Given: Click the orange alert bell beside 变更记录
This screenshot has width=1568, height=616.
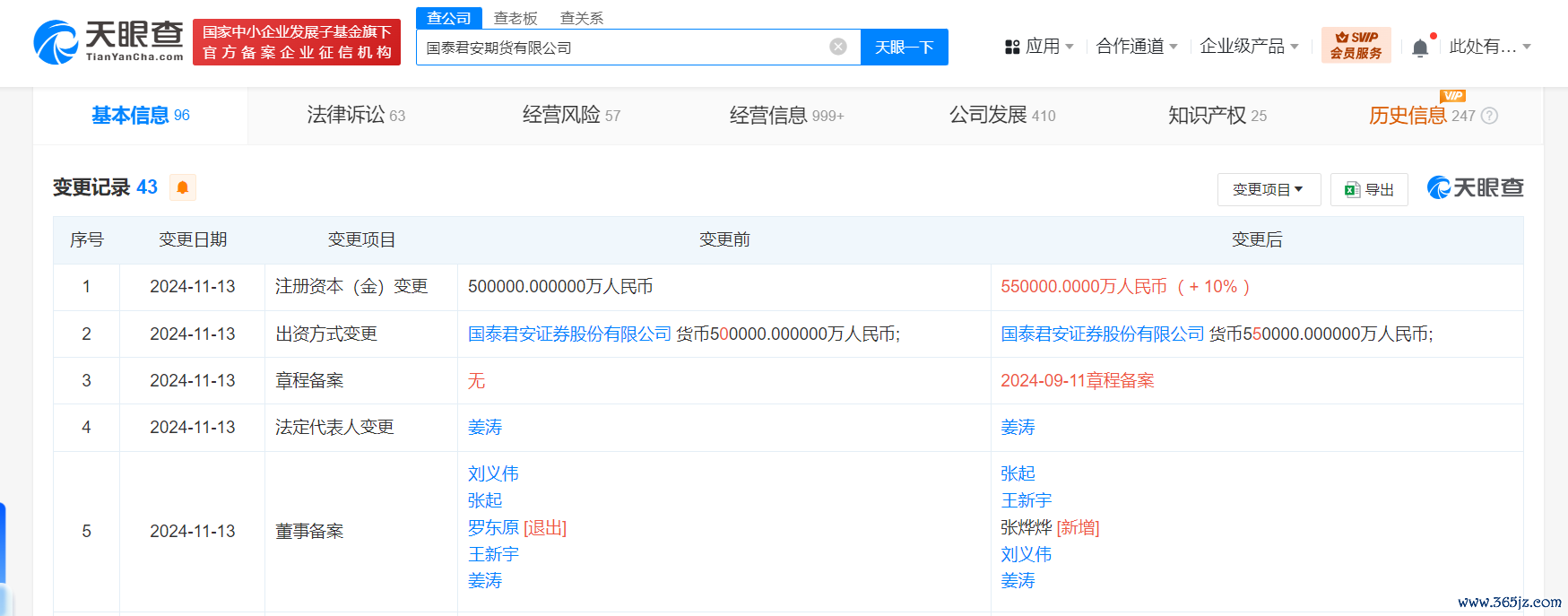Looking at the screenshot, I should 183,187.
